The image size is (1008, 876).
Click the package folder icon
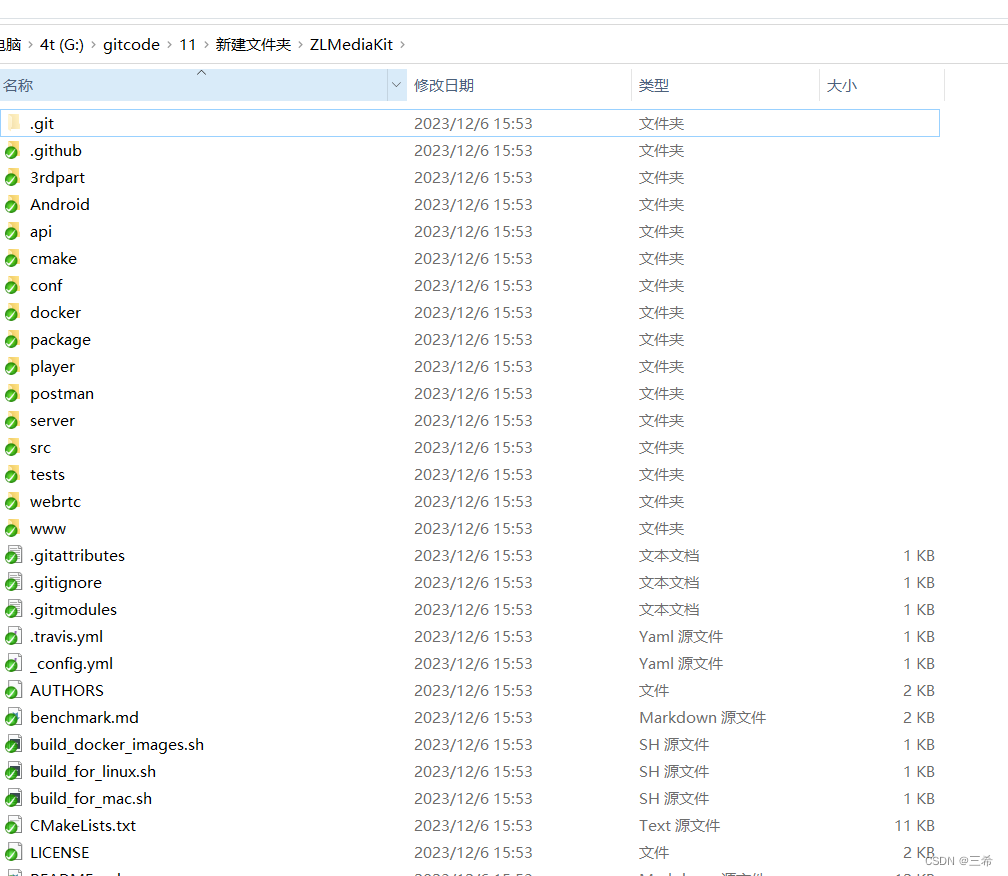[x=13, y=339]
